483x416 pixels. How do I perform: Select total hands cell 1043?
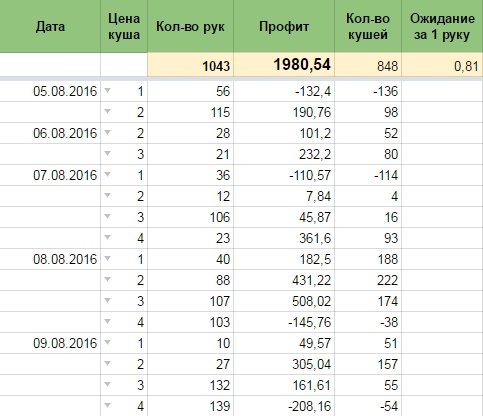(x=190, y=65)
